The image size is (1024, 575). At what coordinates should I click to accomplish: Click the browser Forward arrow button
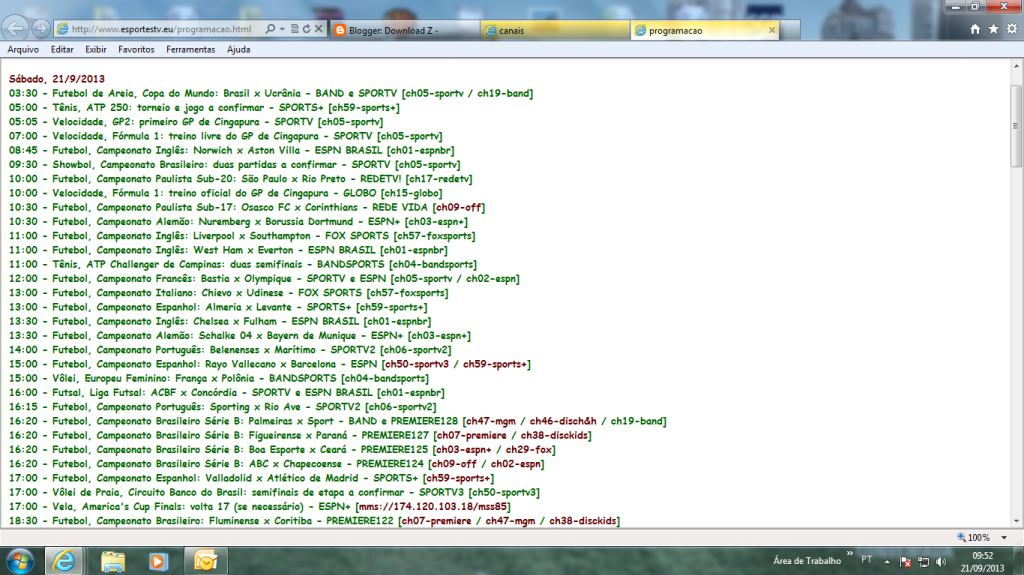(40, 28)
